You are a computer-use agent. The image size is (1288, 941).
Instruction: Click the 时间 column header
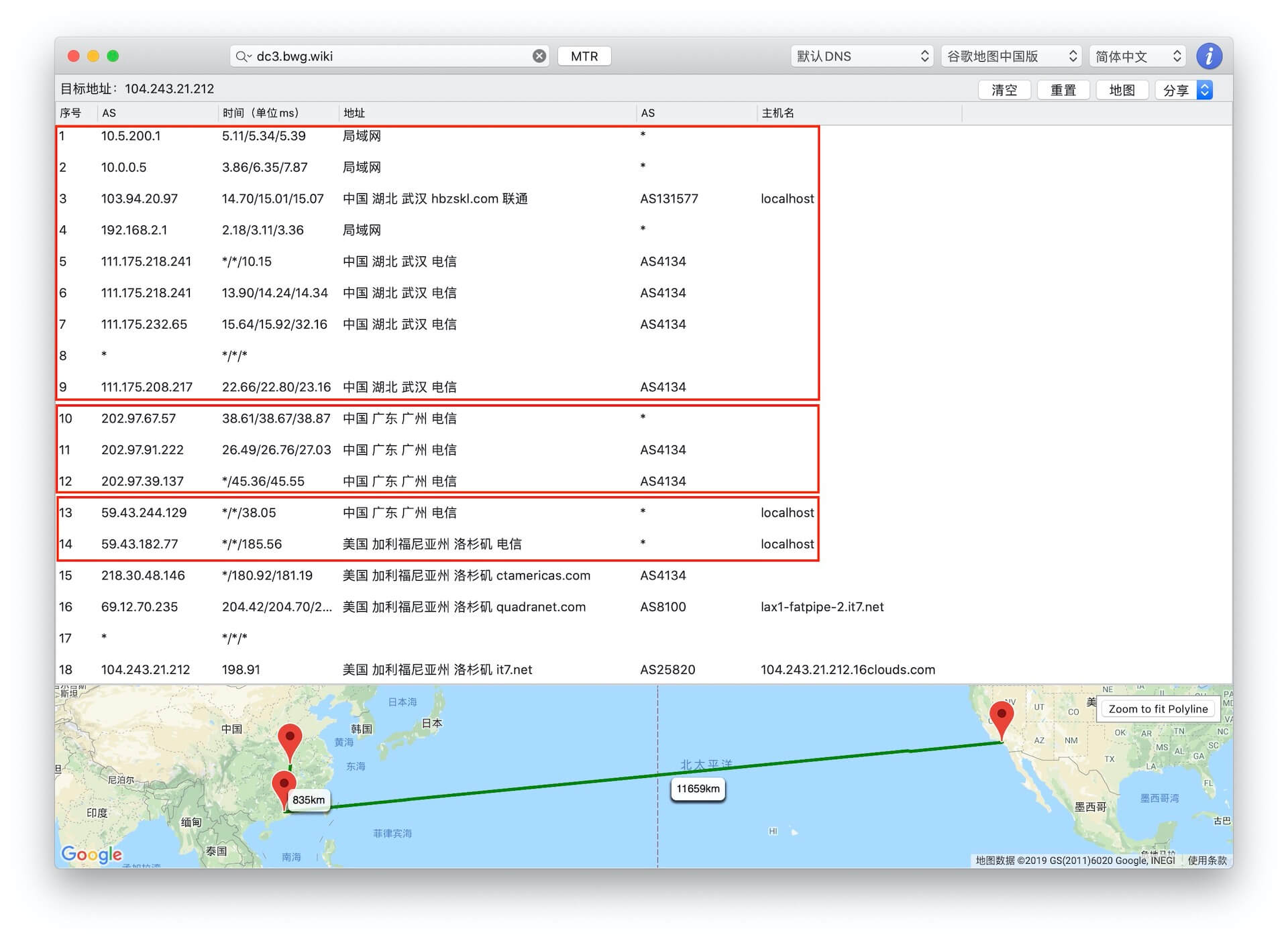(x=260, y=113)
